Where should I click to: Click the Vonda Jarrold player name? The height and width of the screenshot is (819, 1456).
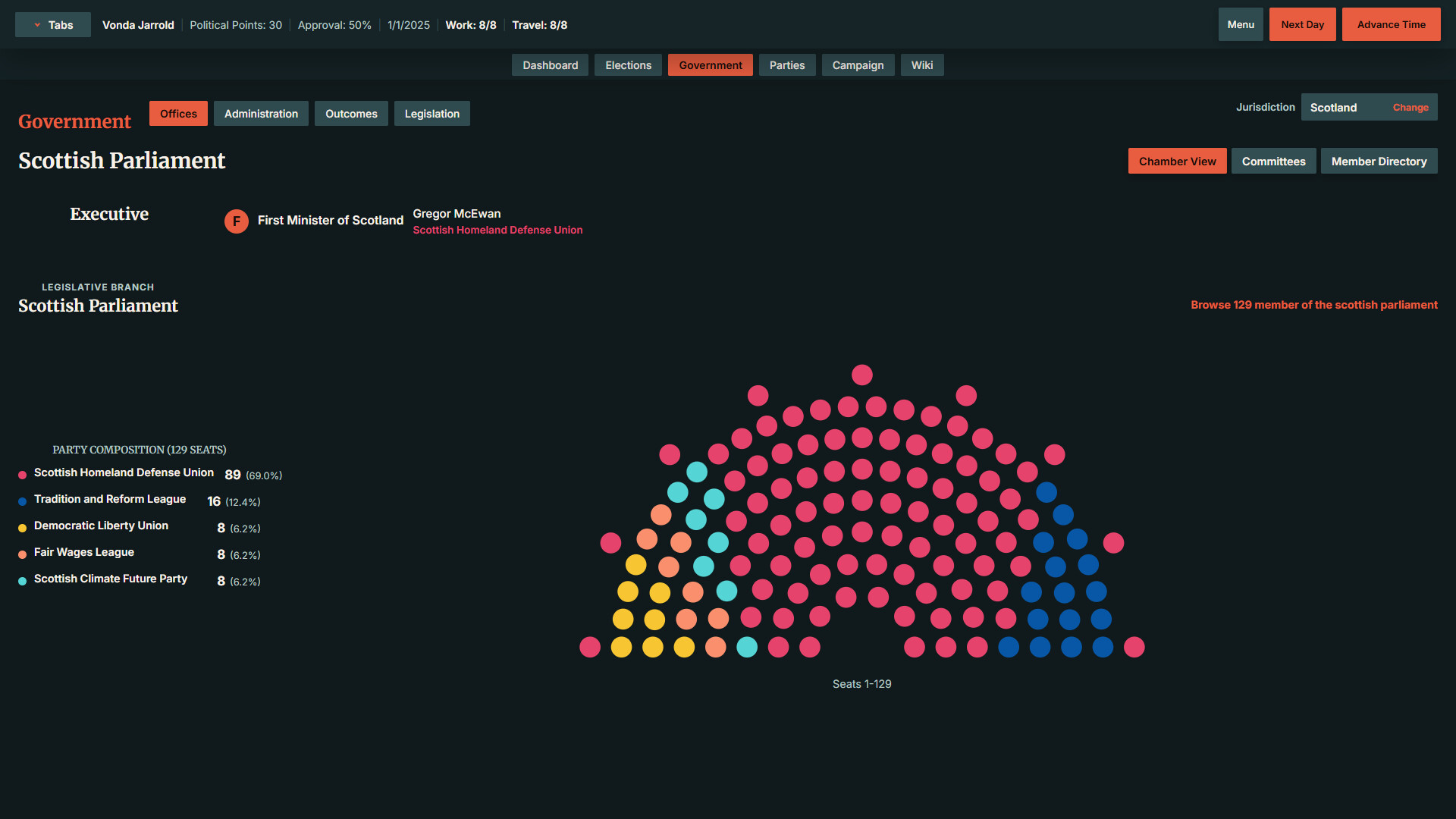point(138,25)
